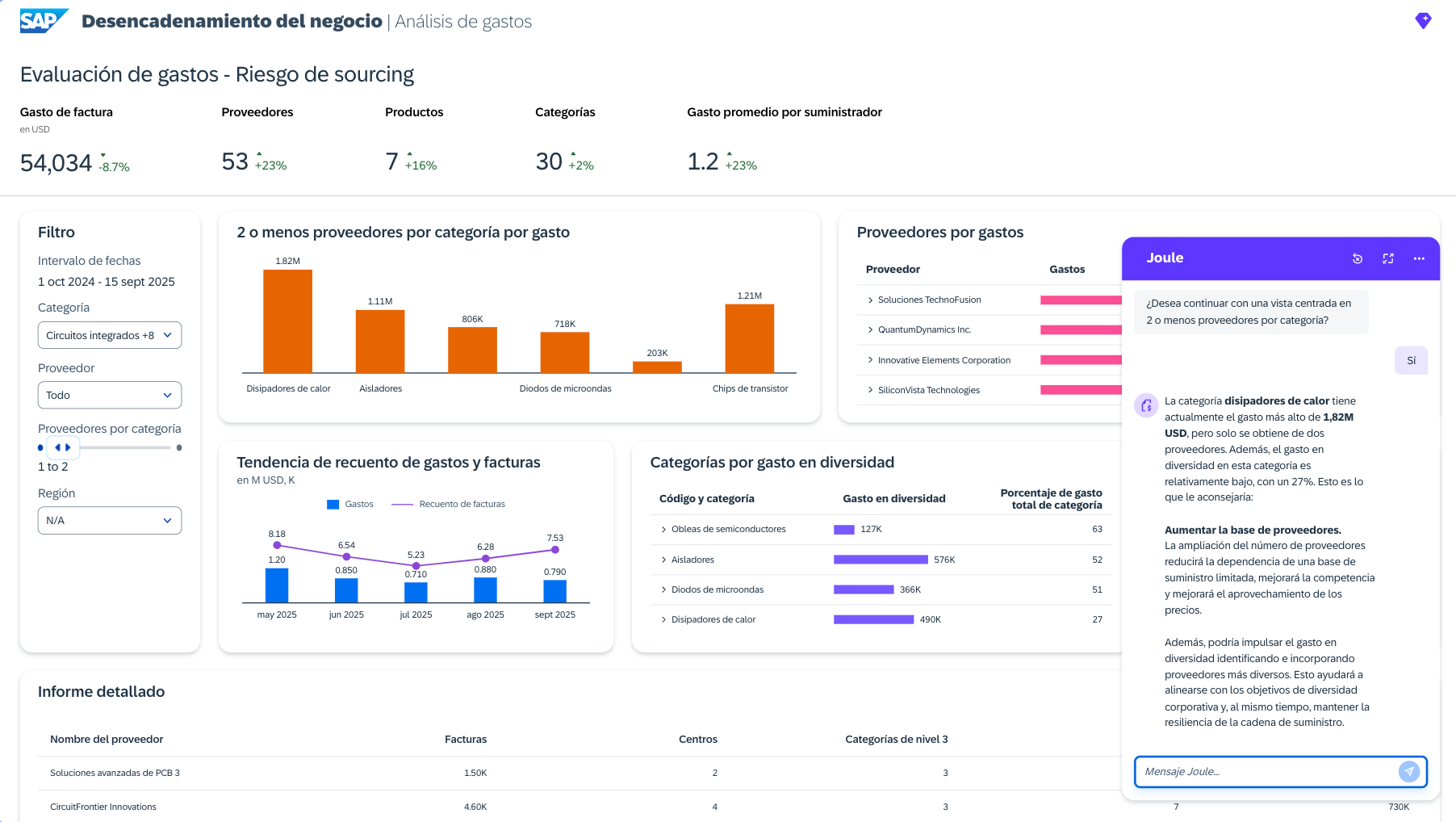Open the Categoría dropdown
The height and width of the screenshot is (822, 1456).
110,335
